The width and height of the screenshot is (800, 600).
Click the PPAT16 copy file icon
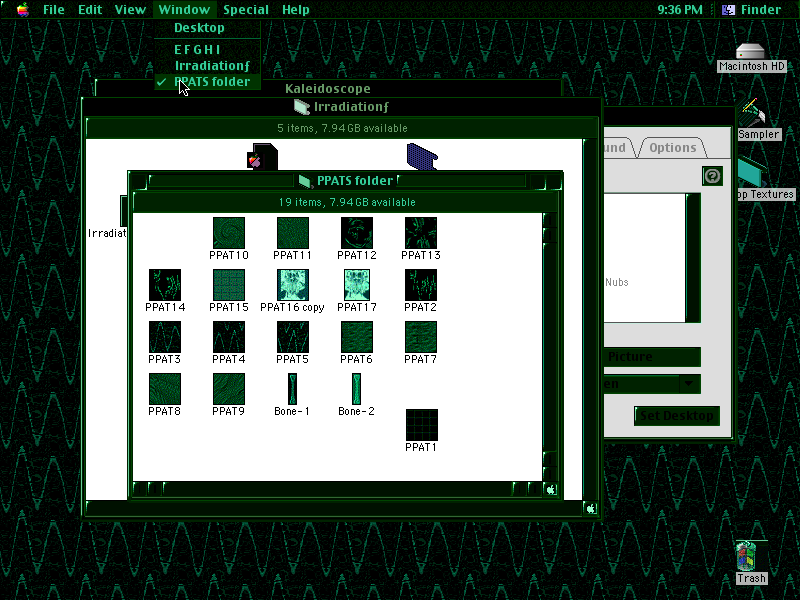pos(292,285)
